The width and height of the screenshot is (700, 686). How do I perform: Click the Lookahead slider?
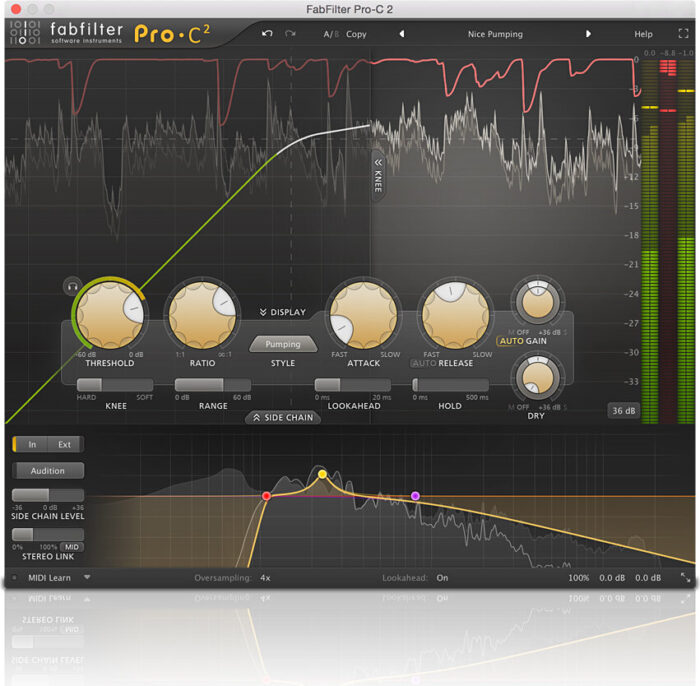[353, 385]
